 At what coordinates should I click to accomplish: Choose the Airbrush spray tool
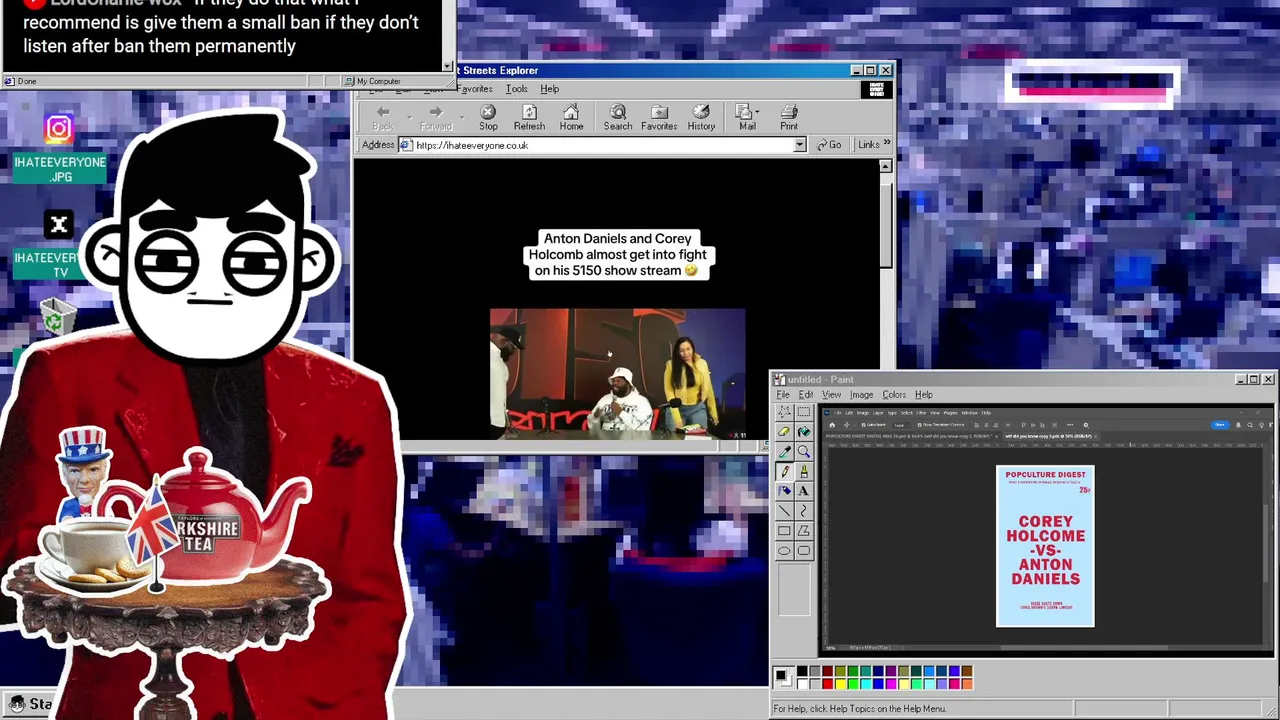click(x=784, y=491)
